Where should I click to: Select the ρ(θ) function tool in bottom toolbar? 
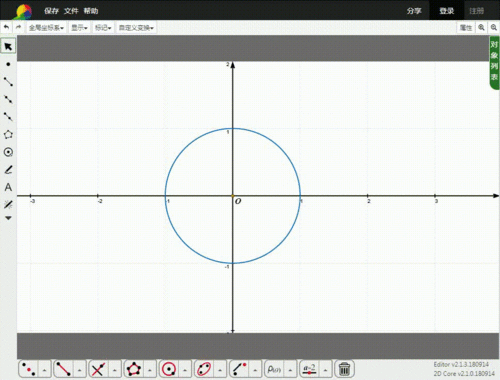[274, 369]
